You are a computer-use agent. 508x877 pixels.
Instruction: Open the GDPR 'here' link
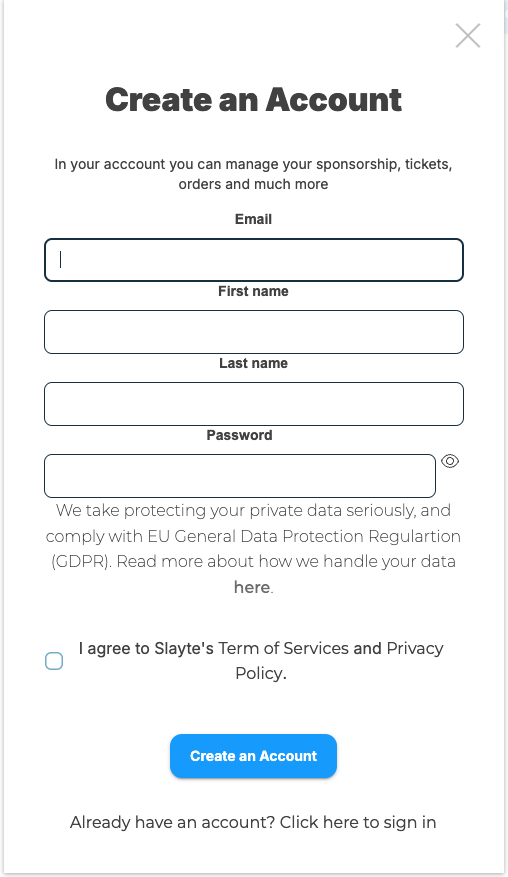coord(252,587)
